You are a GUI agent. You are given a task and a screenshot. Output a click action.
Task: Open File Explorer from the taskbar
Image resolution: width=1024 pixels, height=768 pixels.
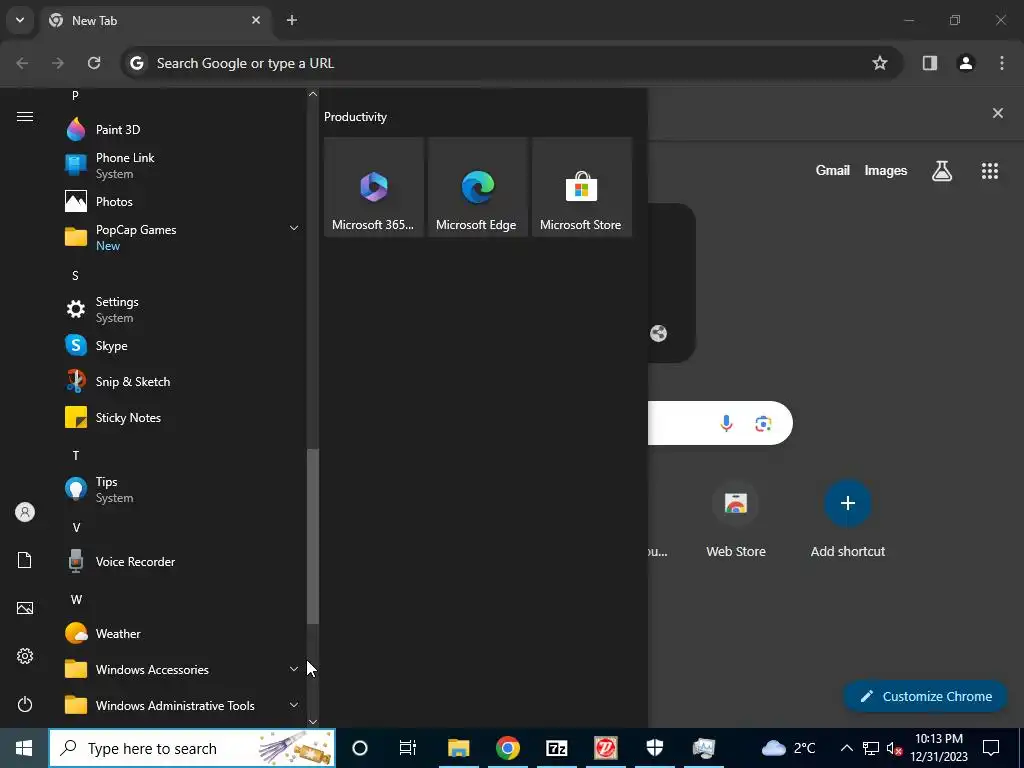458,748
